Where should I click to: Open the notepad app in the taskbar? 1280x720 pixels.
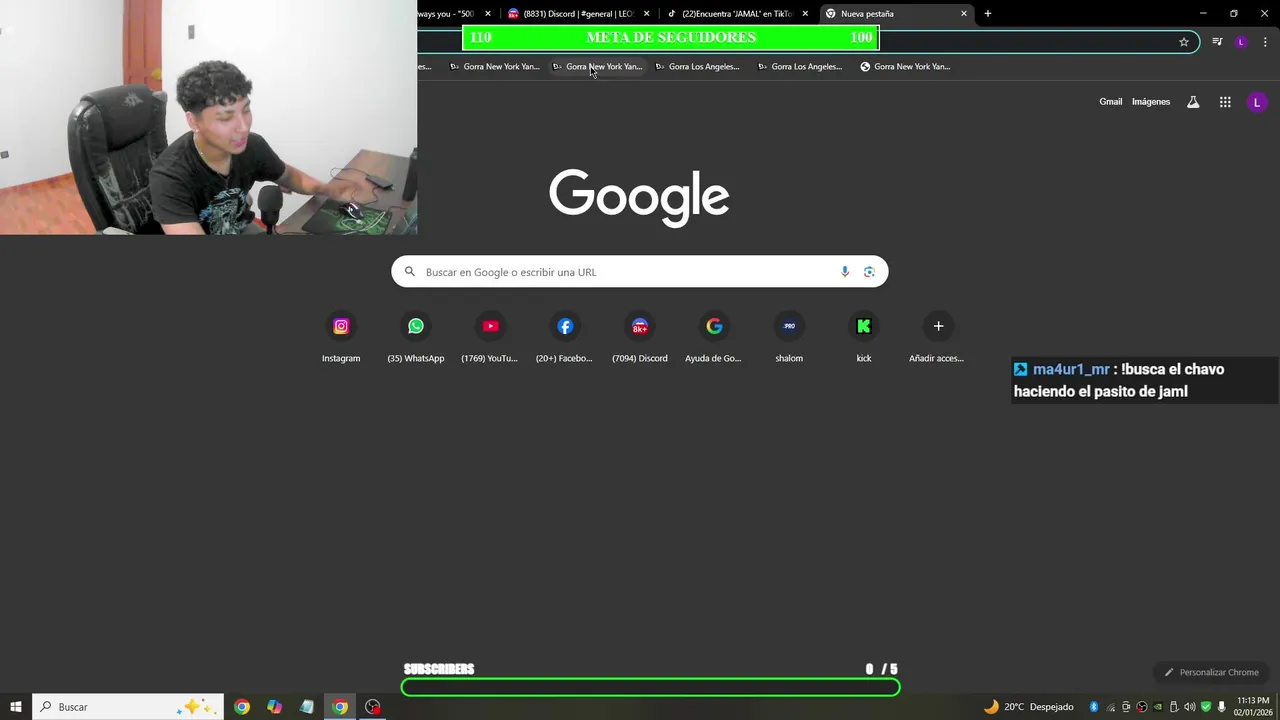pos(307,707)
